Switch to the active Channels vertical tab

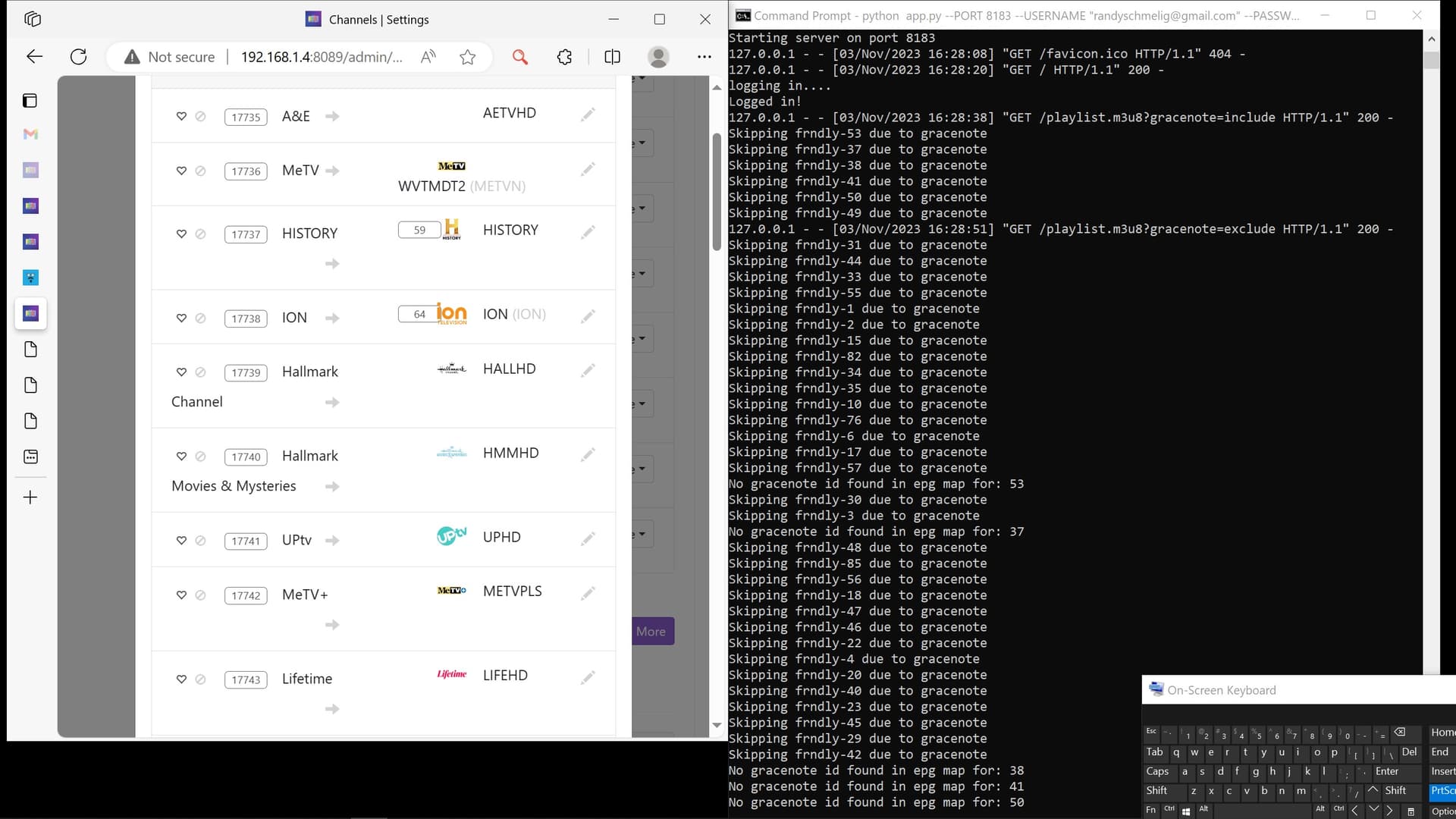pyautogui.click(x=30, y=313)
